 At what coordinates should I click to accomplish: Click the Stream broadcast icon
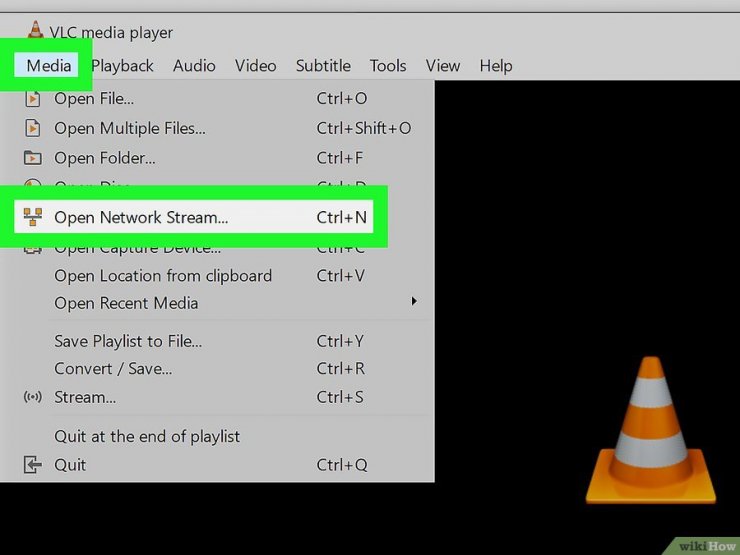pos(33,397)
